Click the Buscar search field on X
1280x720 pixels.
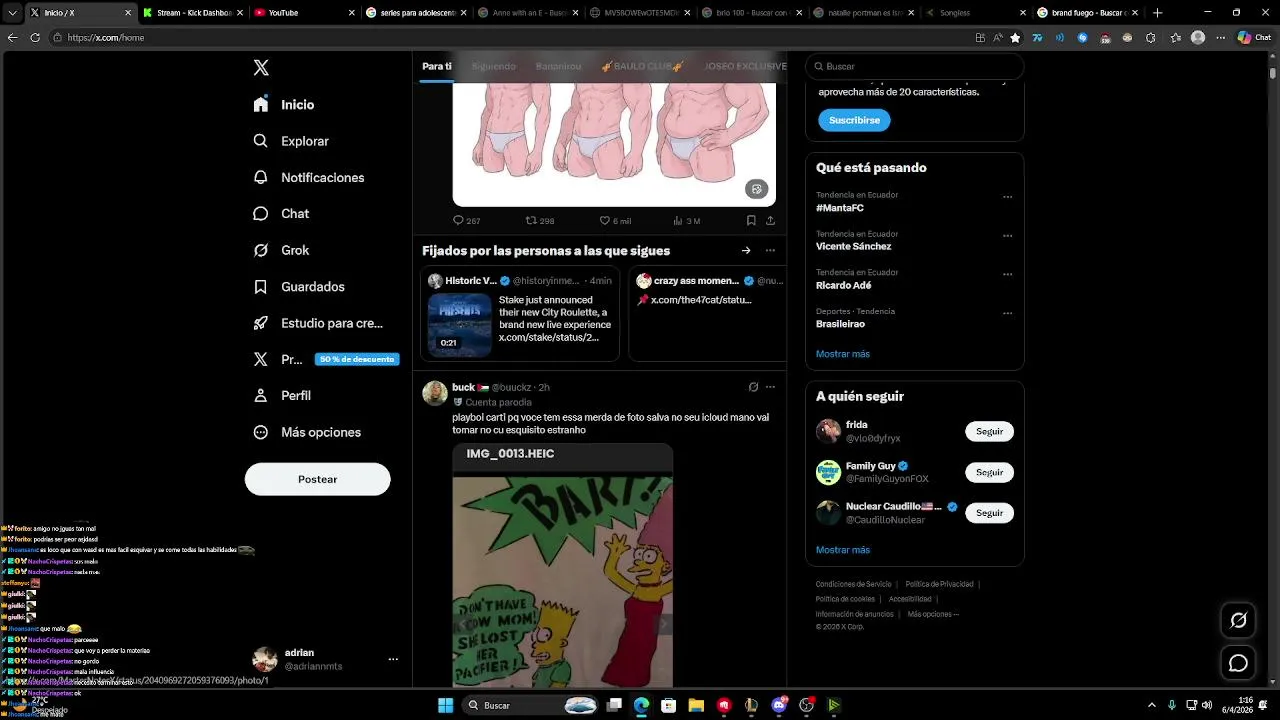(914, 66)
